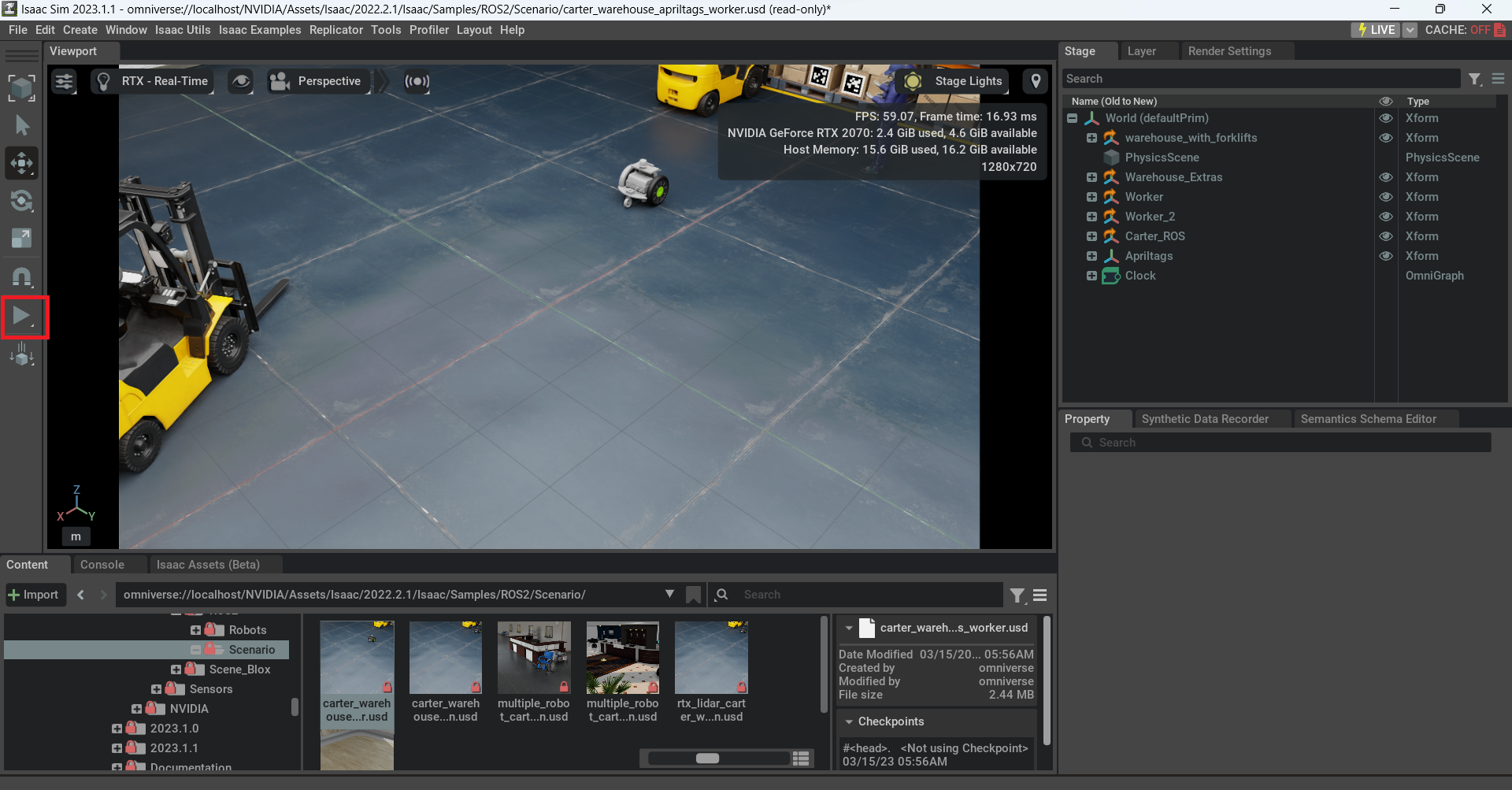This screenshot has height=790, width=1512.
Task: Click the content search magnifier icon
Action: click(721, 595)
